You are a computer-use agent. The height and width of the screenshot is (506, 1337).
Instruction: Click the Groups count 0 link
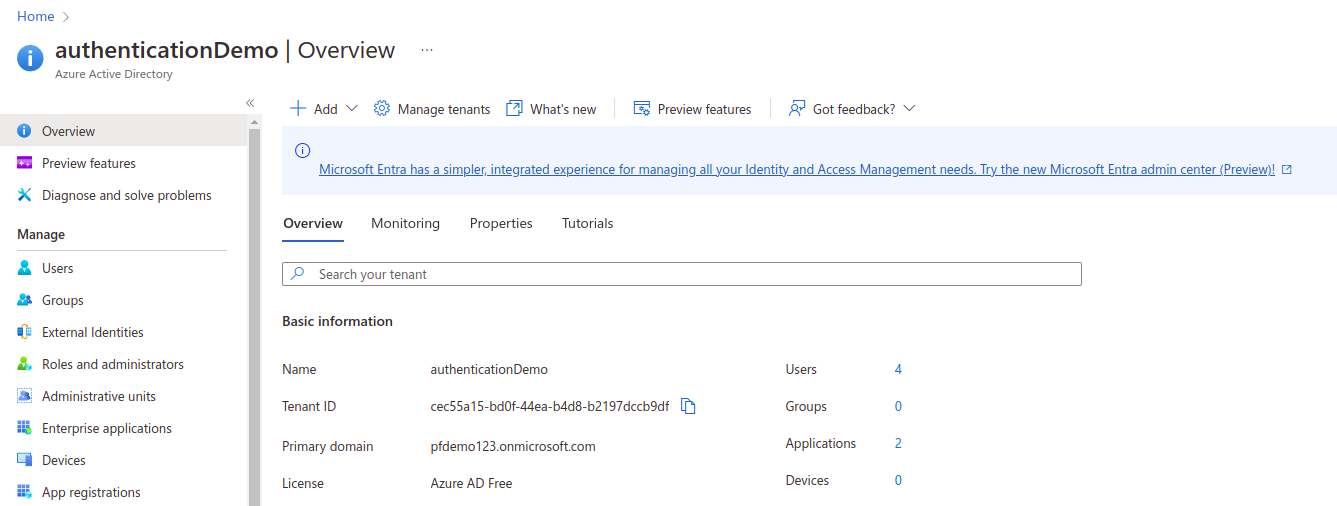(x=898, y=406)
